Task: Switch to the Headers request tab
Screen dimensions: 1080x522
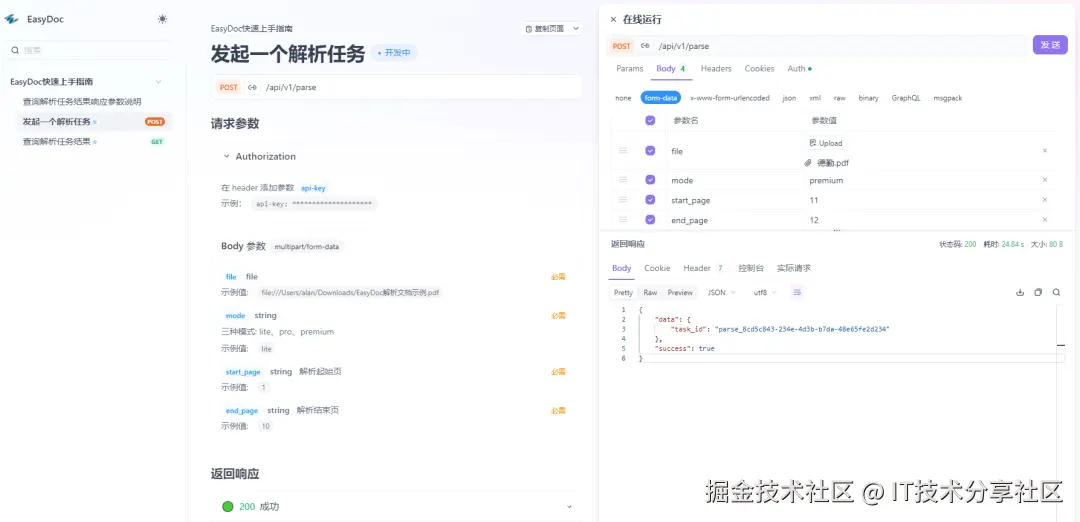Action: [x=716, y=69]
